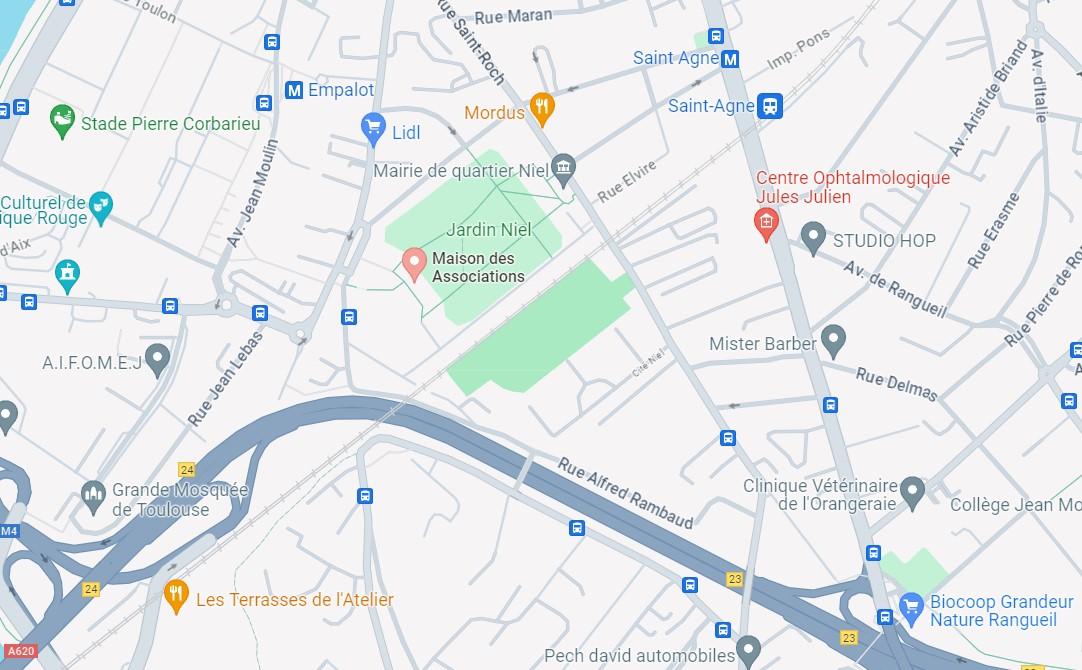
Task: Open Les Terrasses de l'Atelier restaurant pin
Action: coord(177,597)
